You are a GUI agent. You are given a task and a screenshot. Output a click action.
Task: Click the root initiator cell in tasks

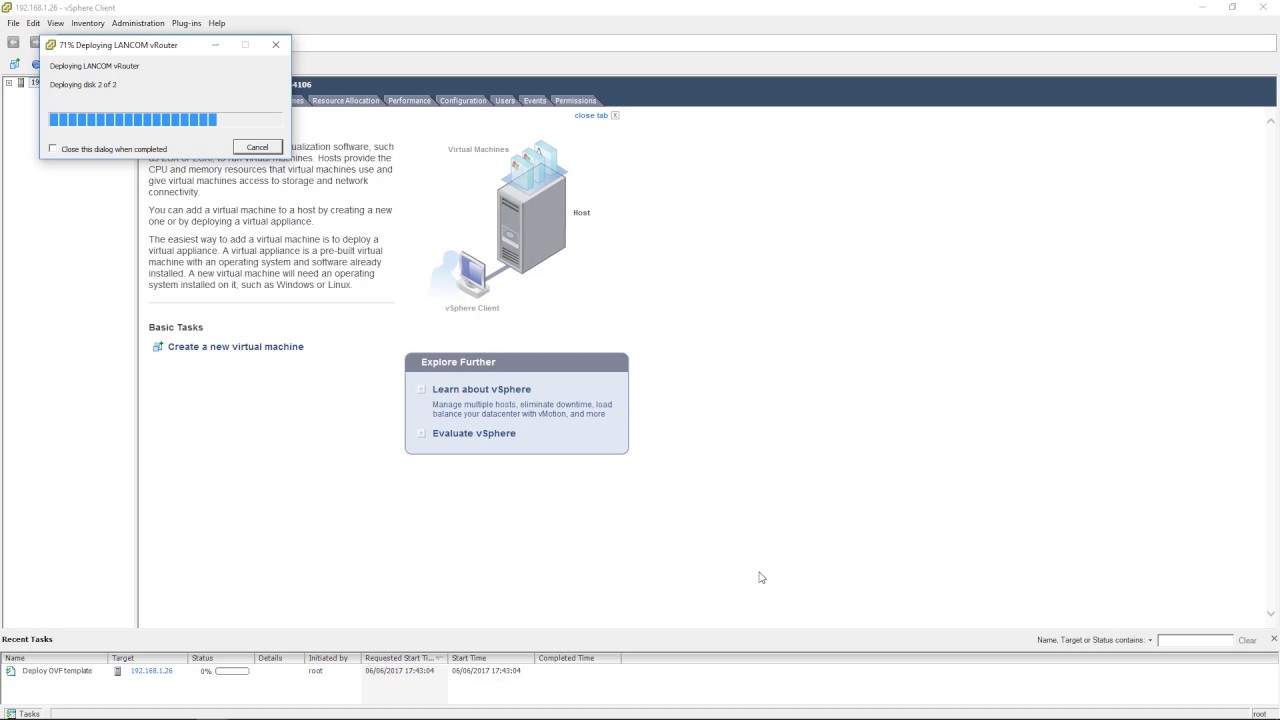[316, 671]
